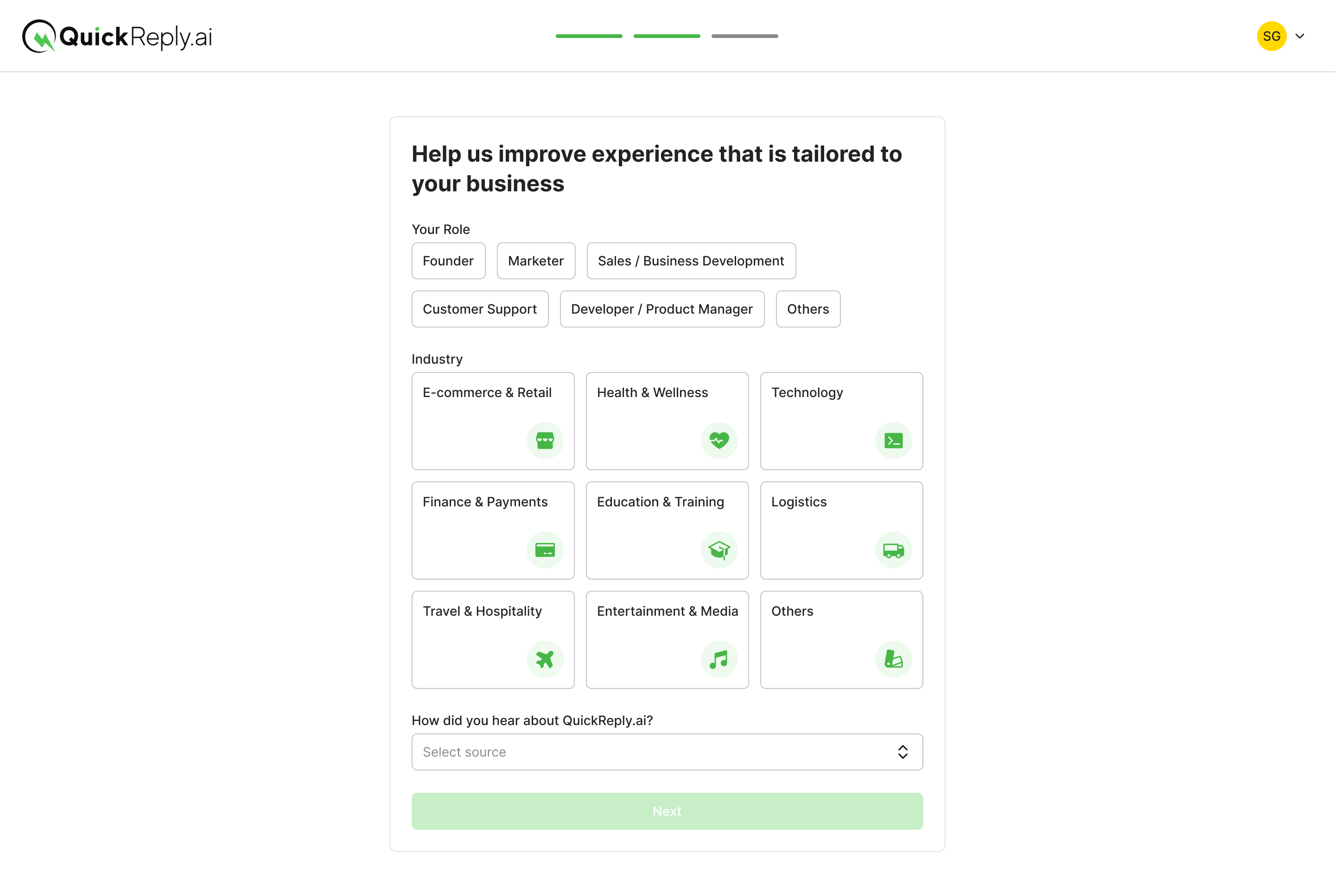This screenshot has width=1335, height=896.
Task: Select the Founder role option
Action: click(x=448, y=260)
